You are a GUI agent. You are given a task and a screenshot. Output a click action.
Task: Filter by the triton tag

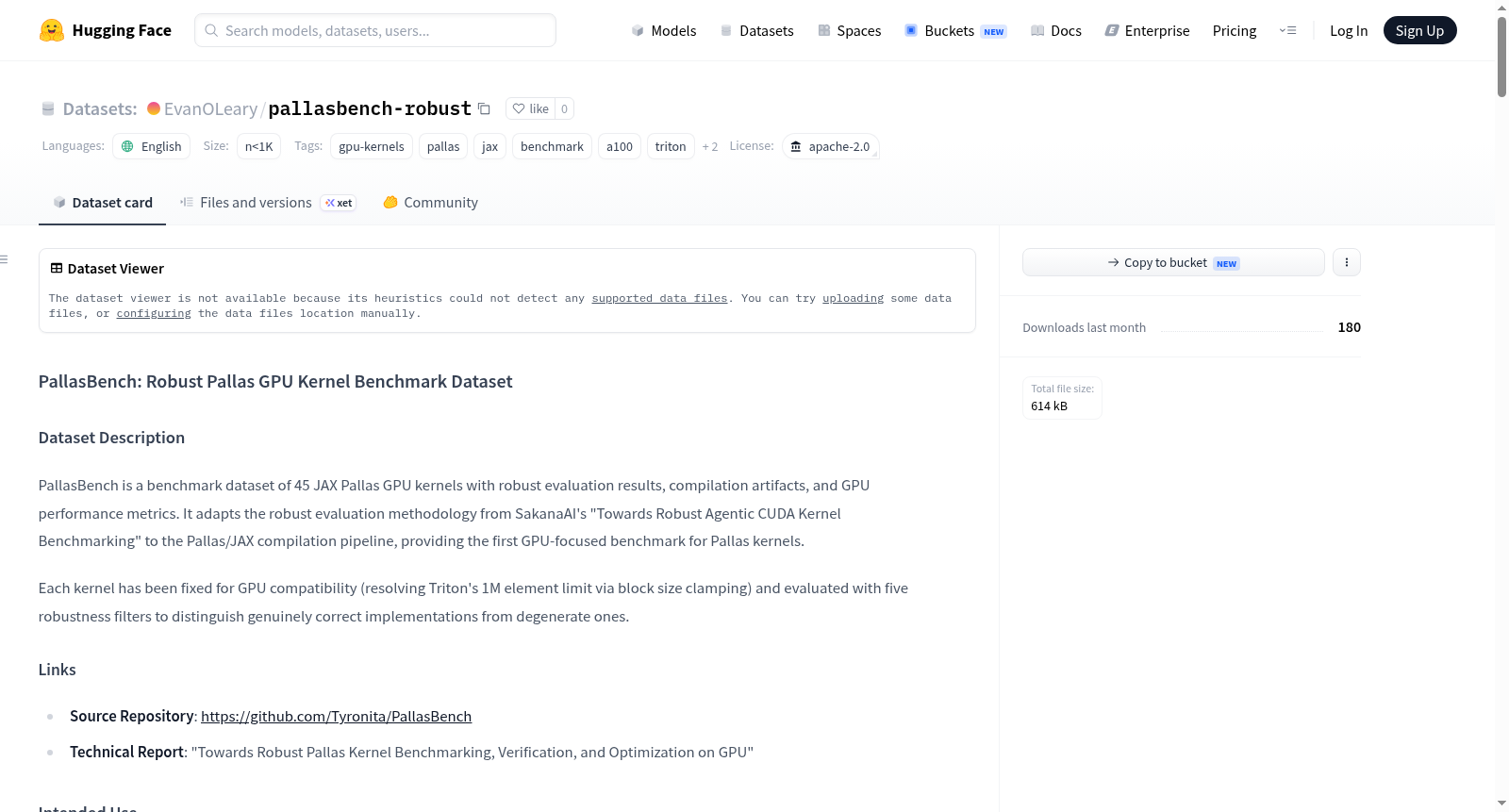(x=671, y=146)
